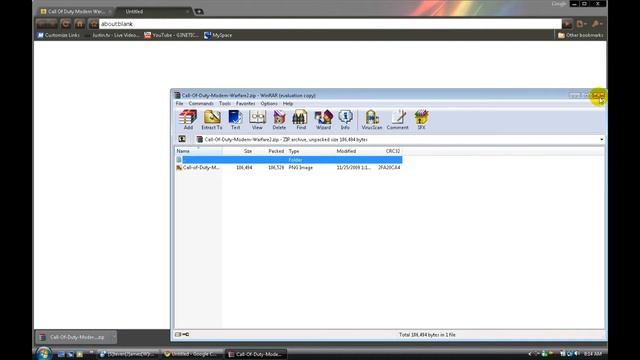This screenshot has width=640, height=360.
Task: Sort file list by Size column
Action: pos(238,151)
